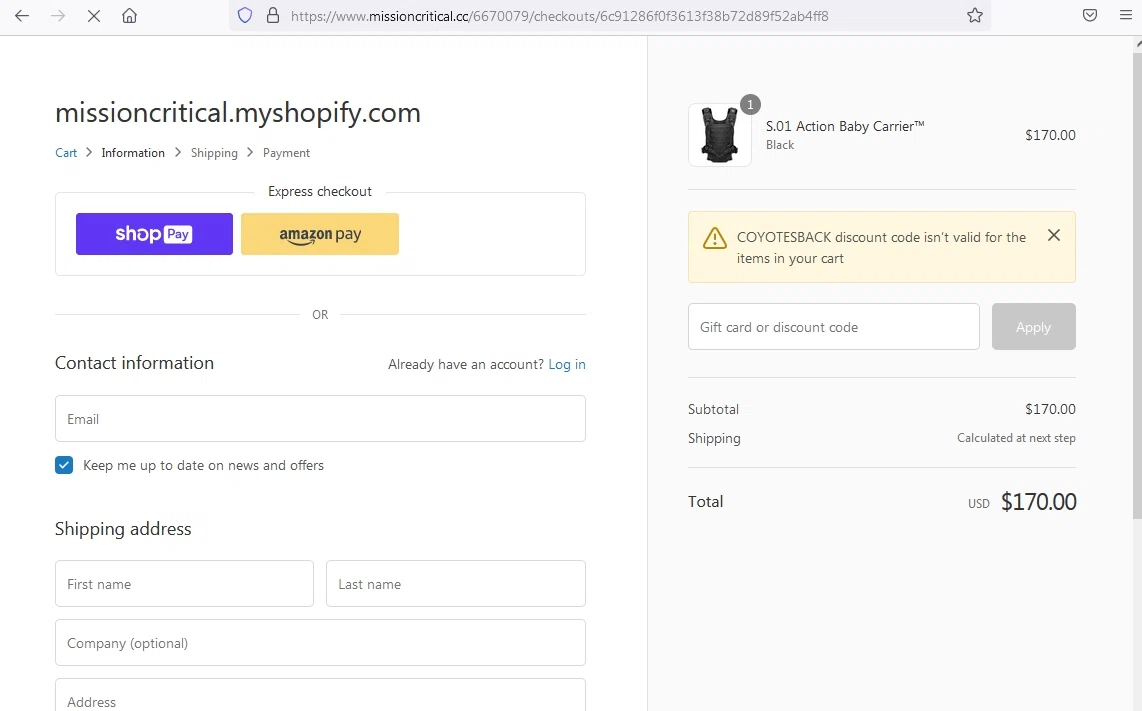
Task: Go back to the previous browser page
Action: coord(22,15)
